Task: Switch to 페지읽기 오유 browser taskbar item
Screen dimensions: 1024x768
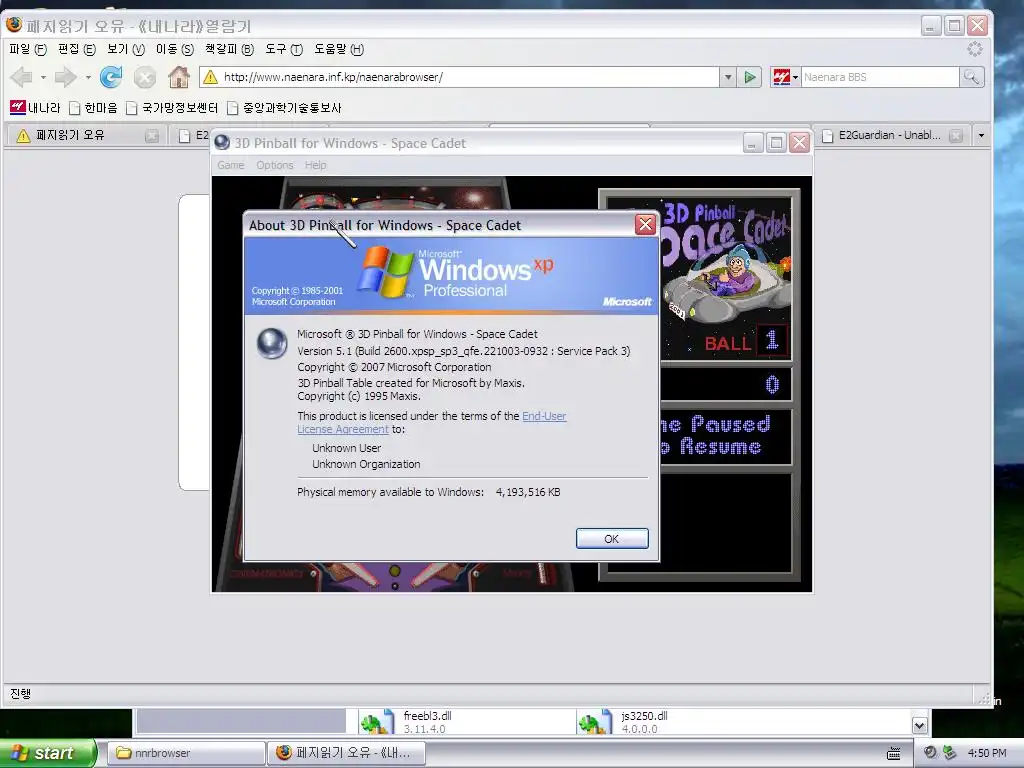Action: (x=347, y=753)
